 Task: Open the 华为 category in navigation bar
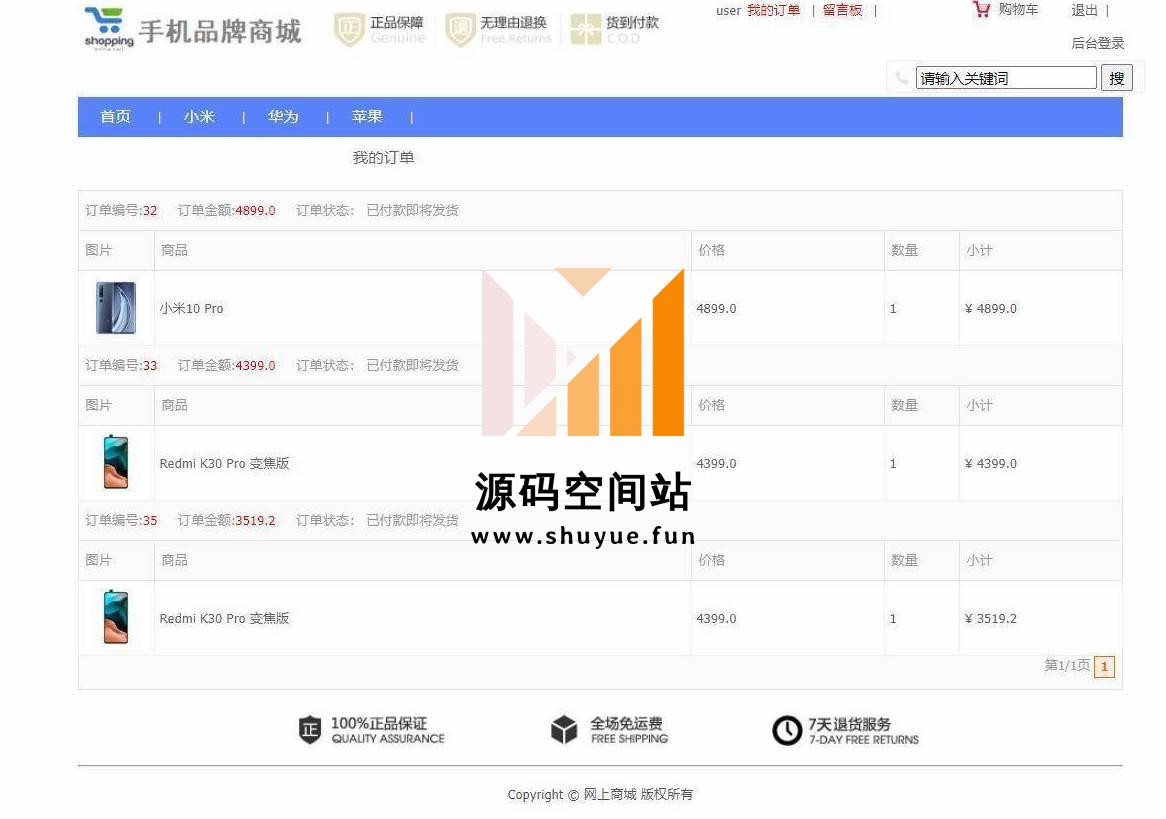click(283, 117)
